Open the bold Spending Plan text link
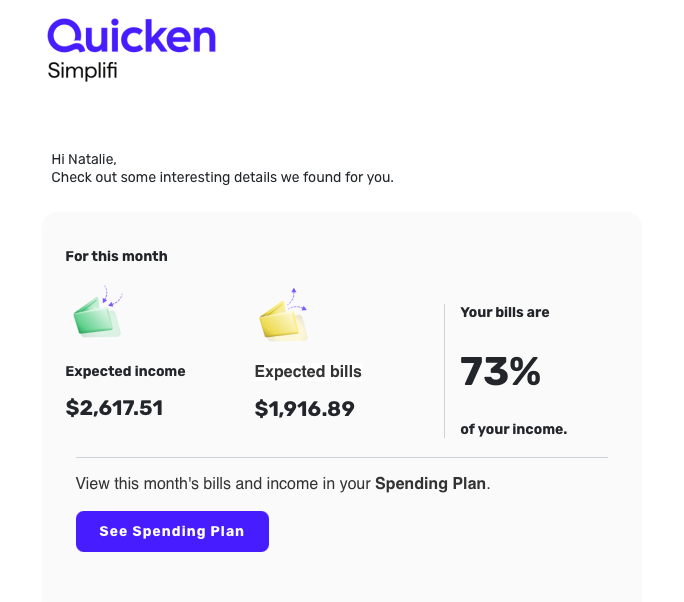The image size is (684, 602). 431,483
